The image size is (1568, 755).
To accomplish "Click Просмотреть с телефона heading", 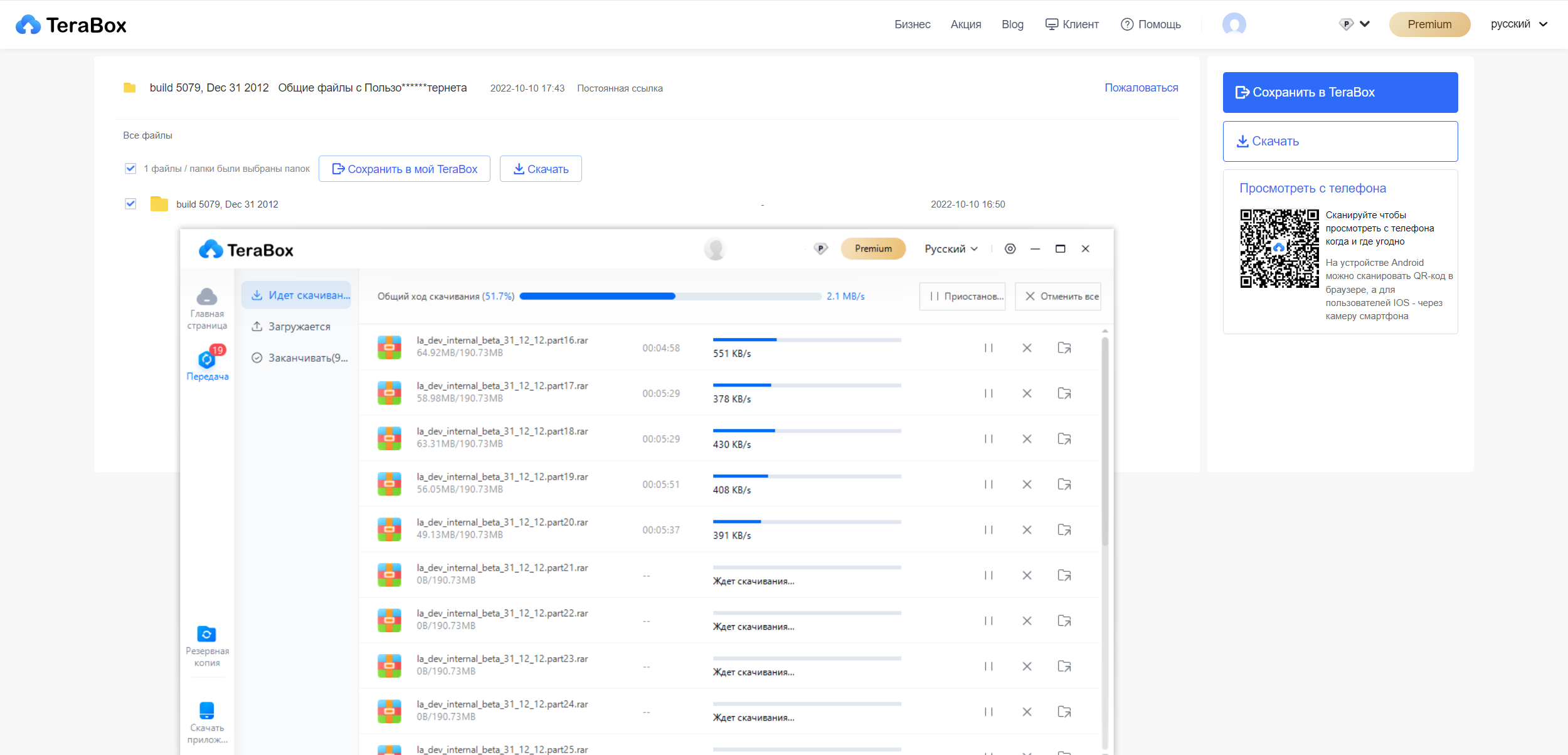I will point(1313,188).
